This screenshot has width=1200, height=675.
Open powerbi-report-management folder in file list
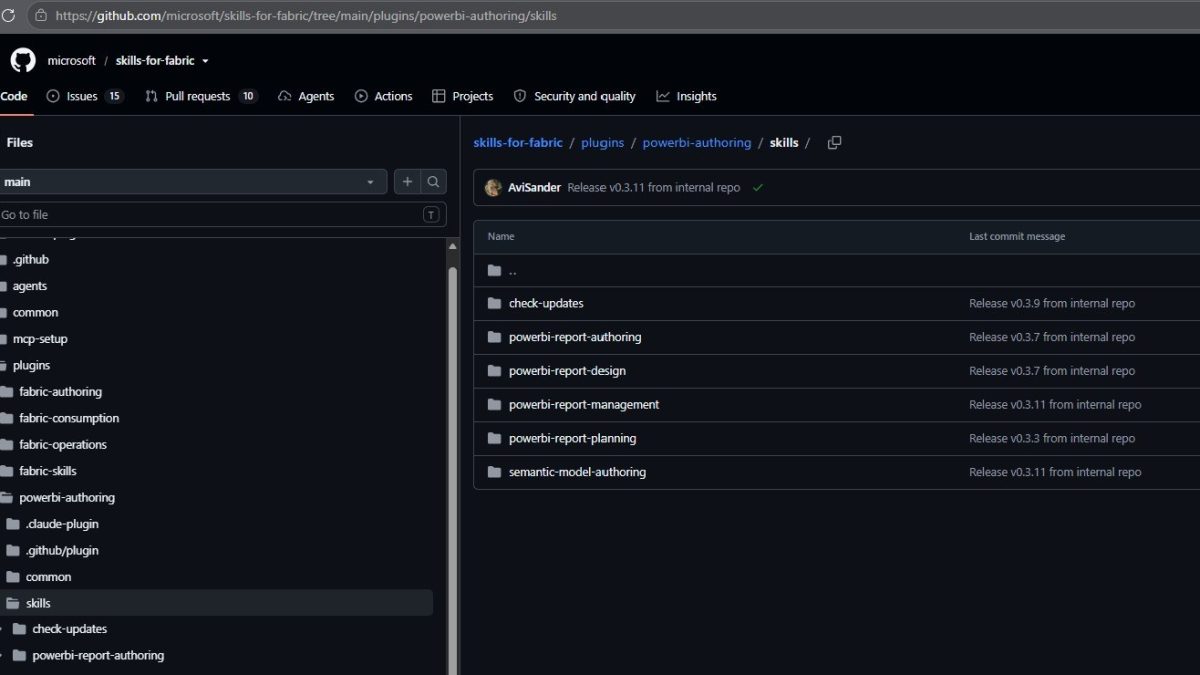point(584,405)
